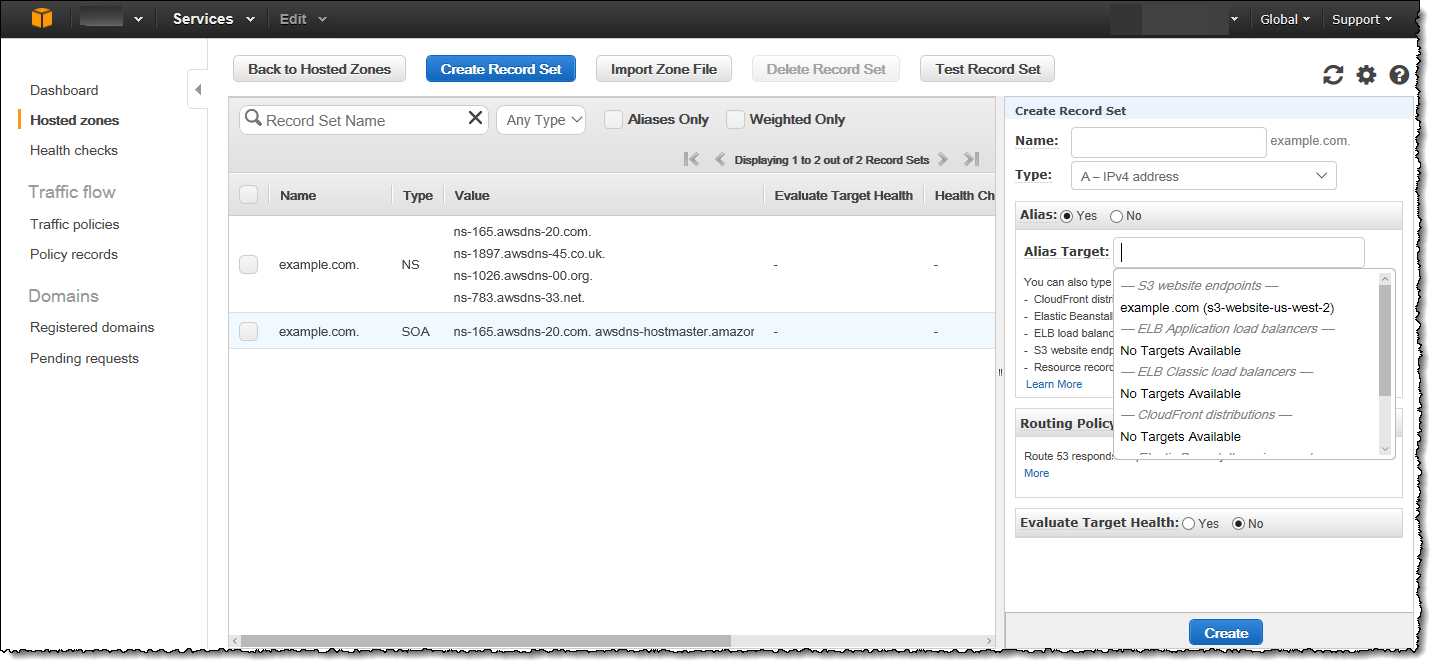Image resolution: width=1438 pixels, height=668 pixels.
Task: Jump to the first page of records
Action: pyautogui.click(x=690, y=160)
